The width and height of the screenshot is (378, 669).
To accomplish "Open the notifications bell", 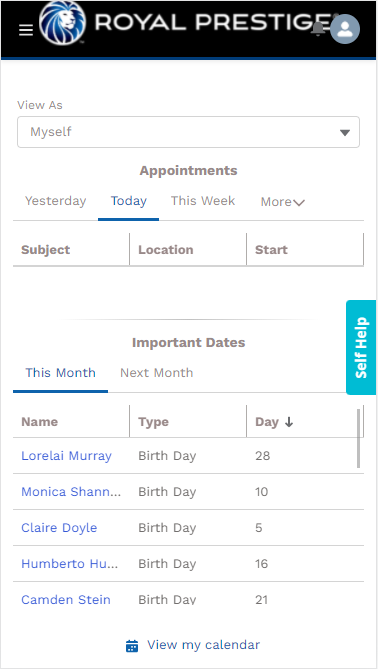I will click(318, 29).
